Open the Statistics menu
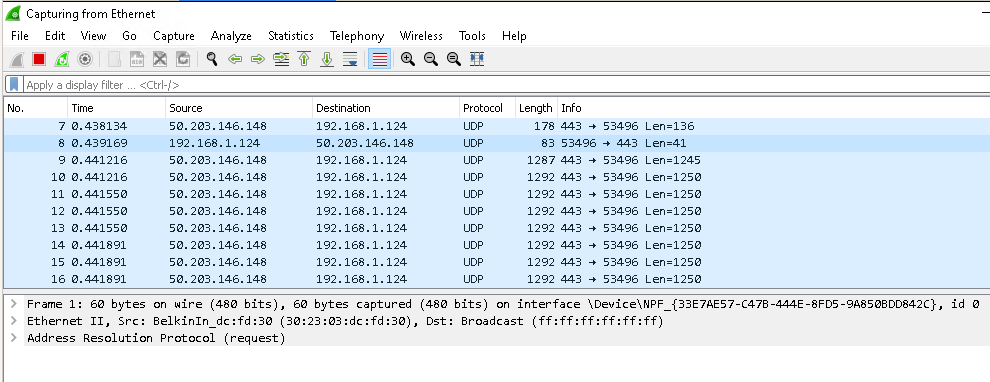The height and width of the screenshot is (382, 990). pos(290,36)
